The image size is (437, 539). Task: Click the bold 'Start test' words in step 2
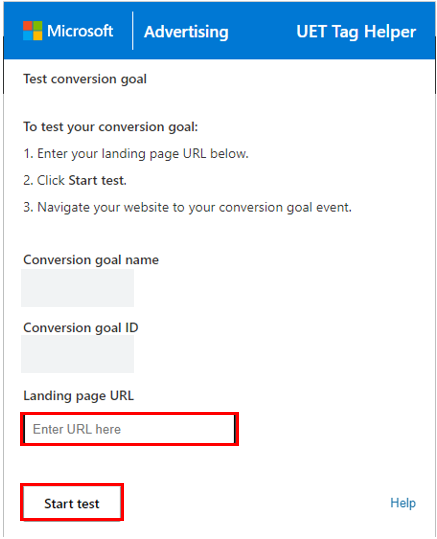pos(98,180)
